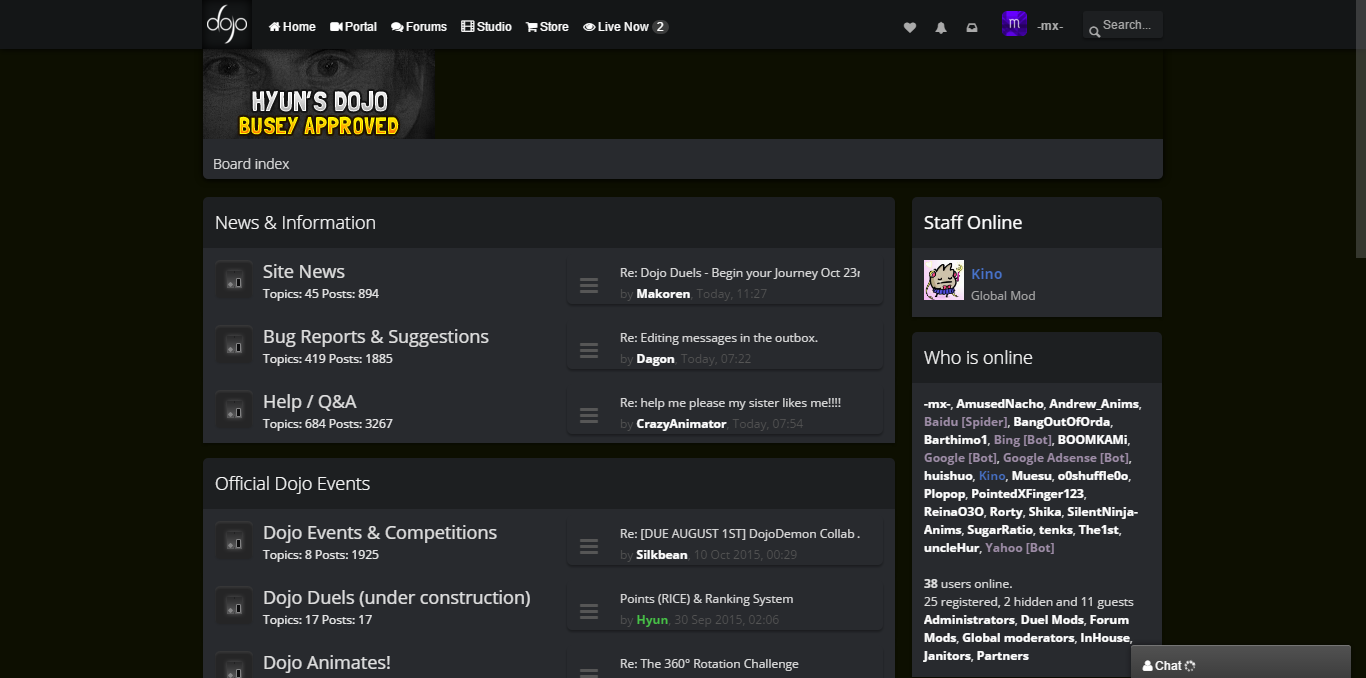Open the Studio navigation item
The height and width of the screenshot is (678, 1366).
click(x=486, y=27)
